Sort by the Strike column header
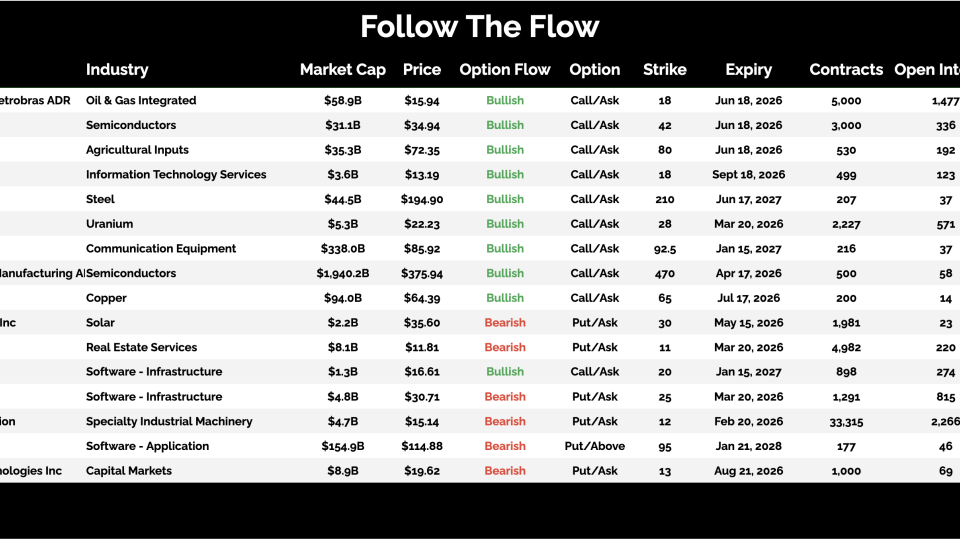 pos(665,70)
